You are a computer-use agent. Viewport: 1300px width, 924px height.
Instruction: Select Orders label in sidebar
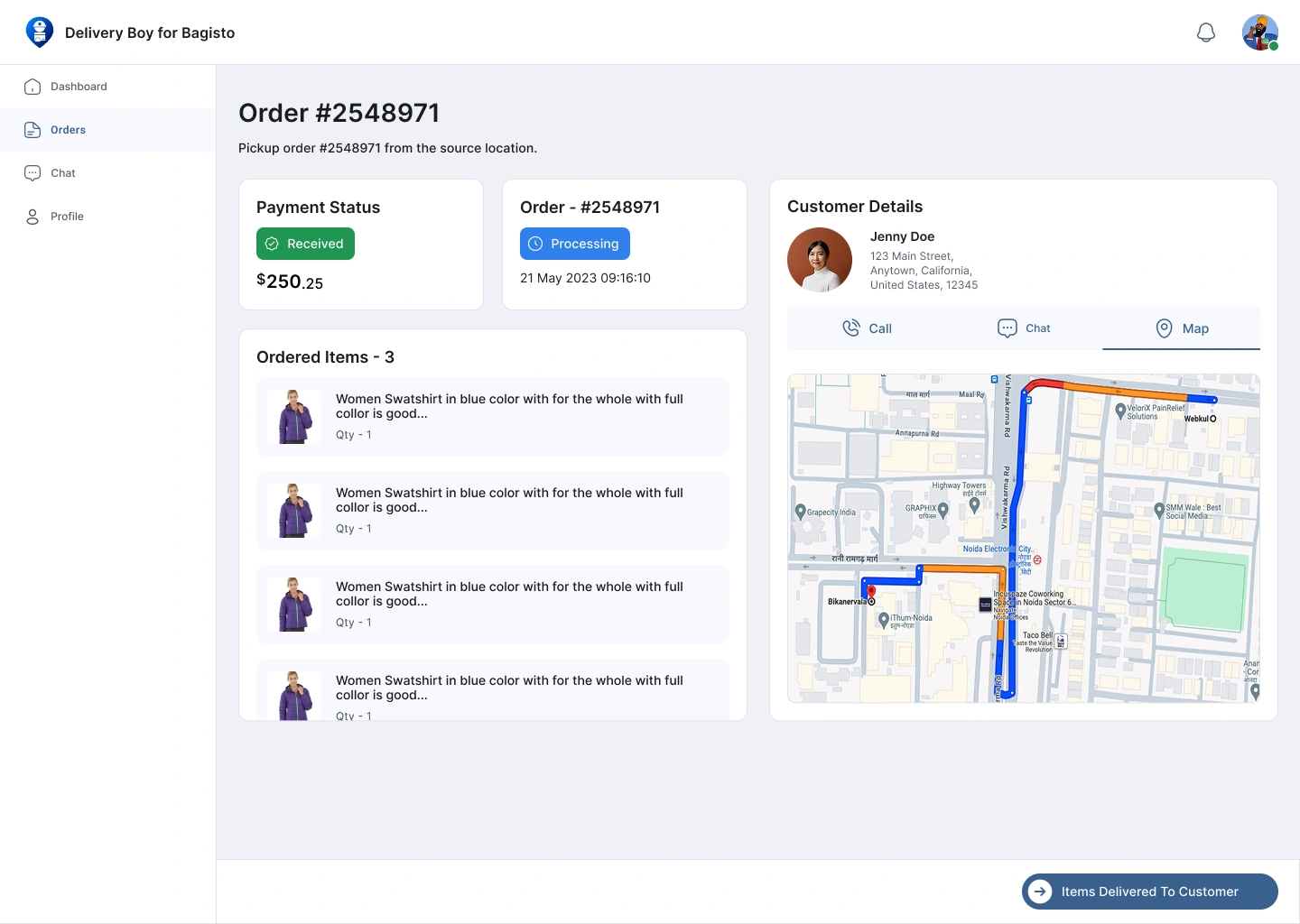[x=68, y=130]
